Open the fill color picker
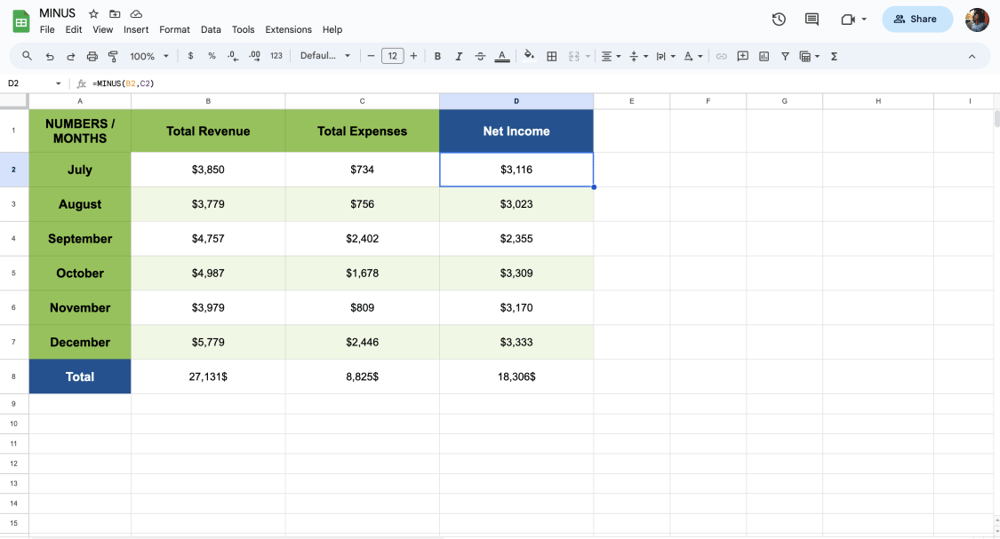1000x539 pixels. click(x=529, y=57)
